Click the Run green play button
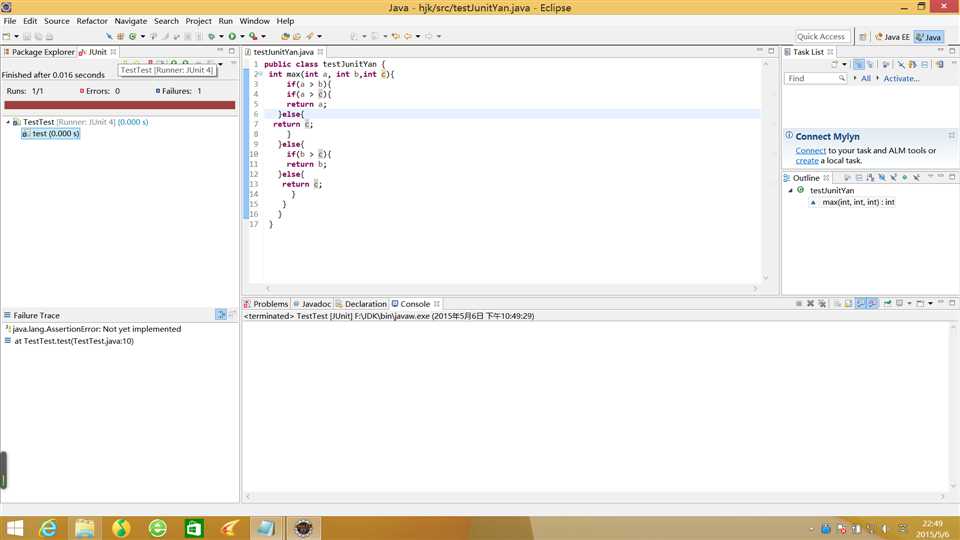Image resolution: width=960 pixels, height=540 pixels. pyautogui.click(x=232, y=36)
